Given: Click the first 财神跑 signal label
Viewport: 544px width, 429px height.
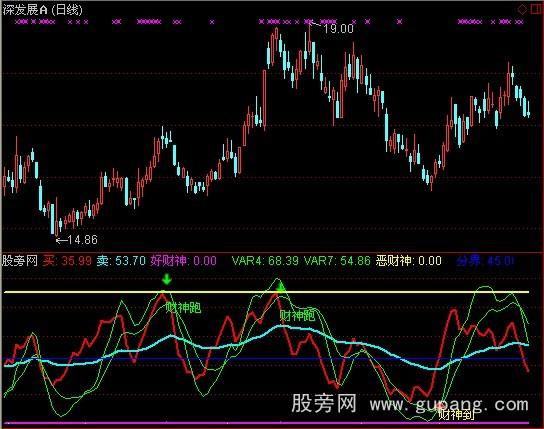Looking at the screenshot, I should pos(183,307).
